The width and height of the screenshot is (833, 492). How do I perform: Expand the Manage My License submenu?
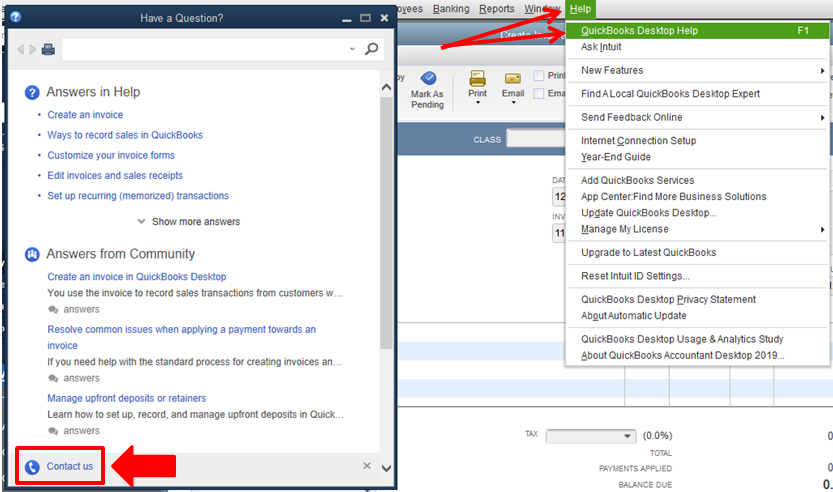click(x=822, y=230)
